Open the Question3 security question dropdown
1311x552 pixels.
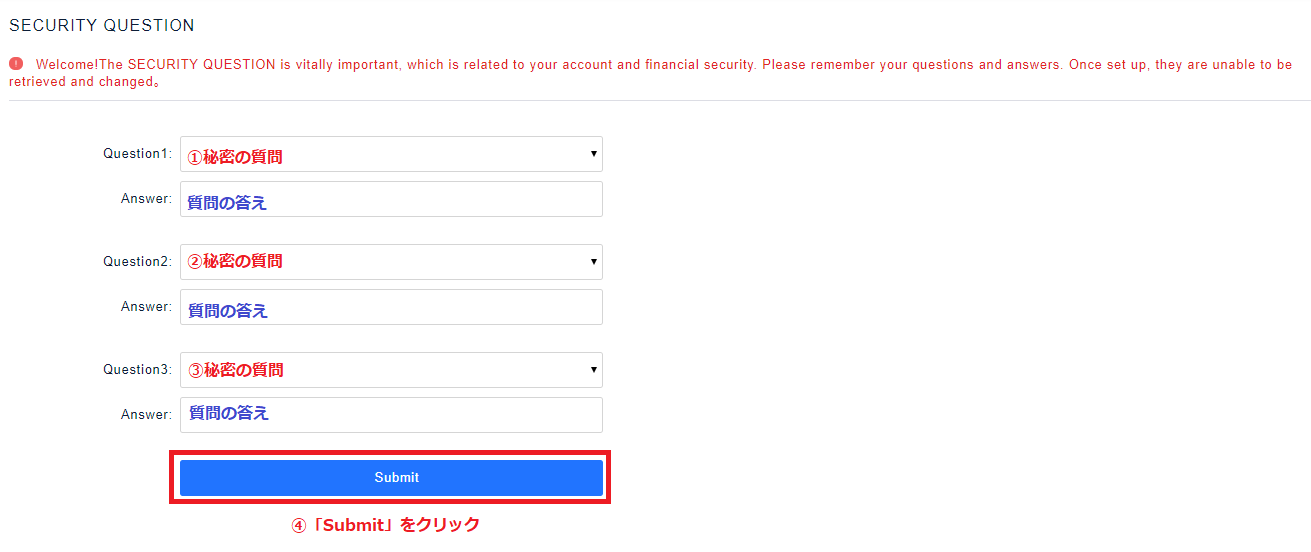(391, 370)
